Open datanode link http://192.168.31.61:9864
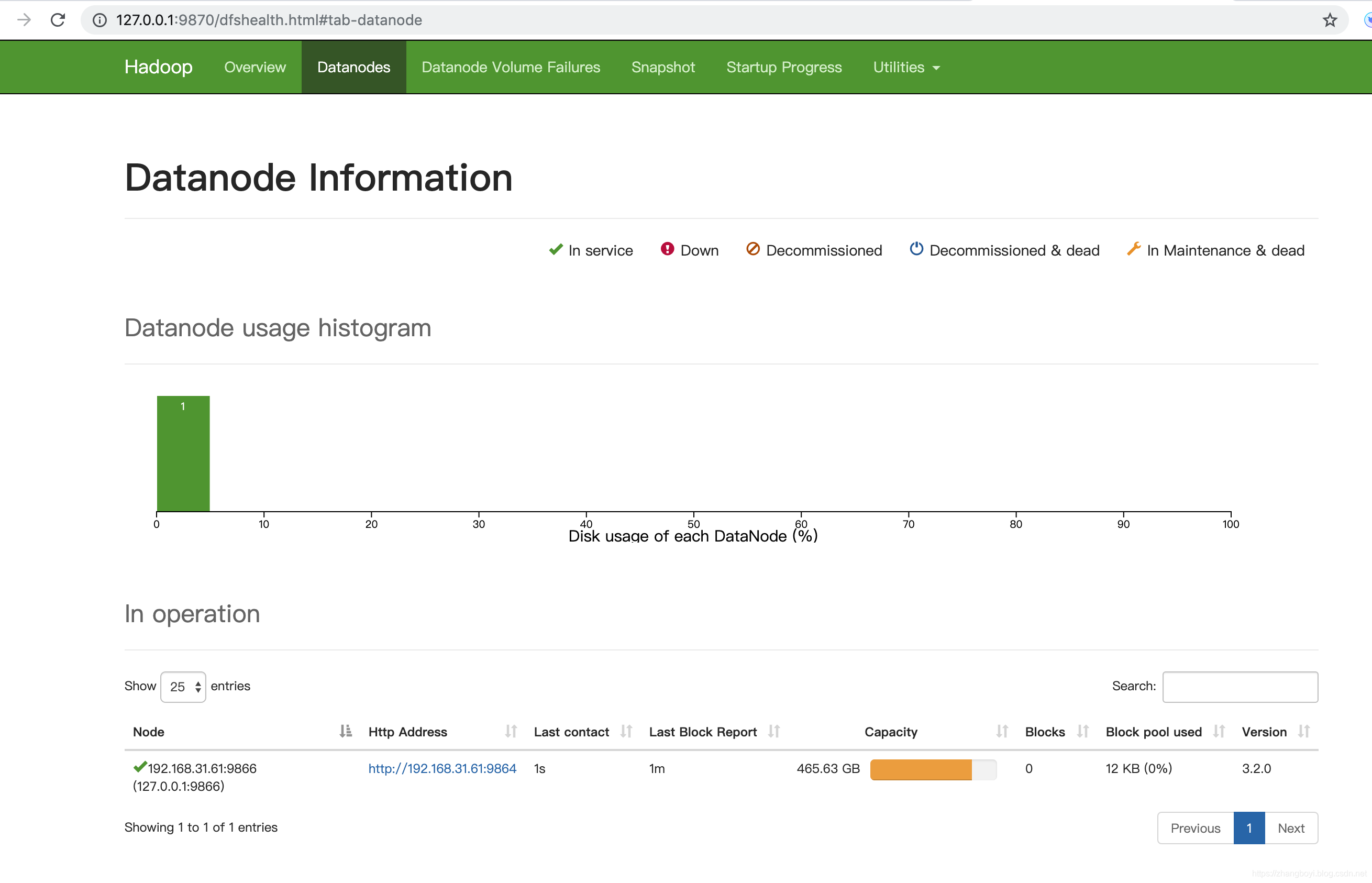1372x883 pixels. coord(441,768)
